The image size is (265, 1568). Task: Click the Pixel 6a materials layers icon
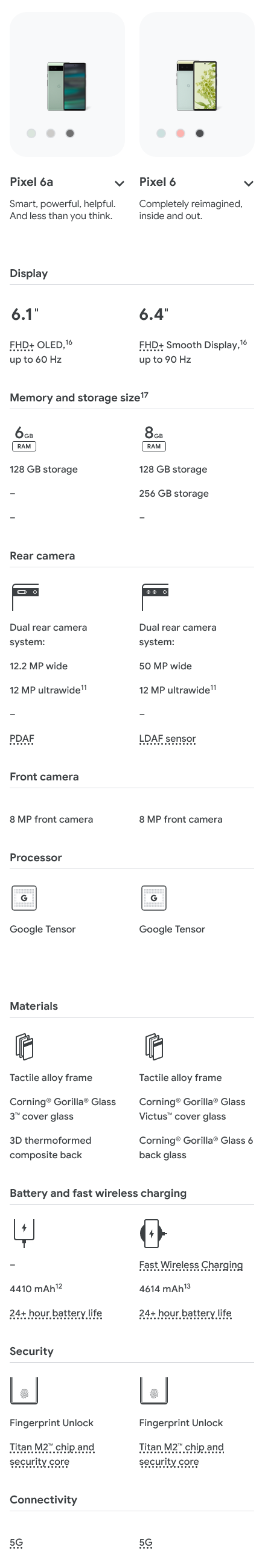pyautogui.click(x=24, y=1047)
